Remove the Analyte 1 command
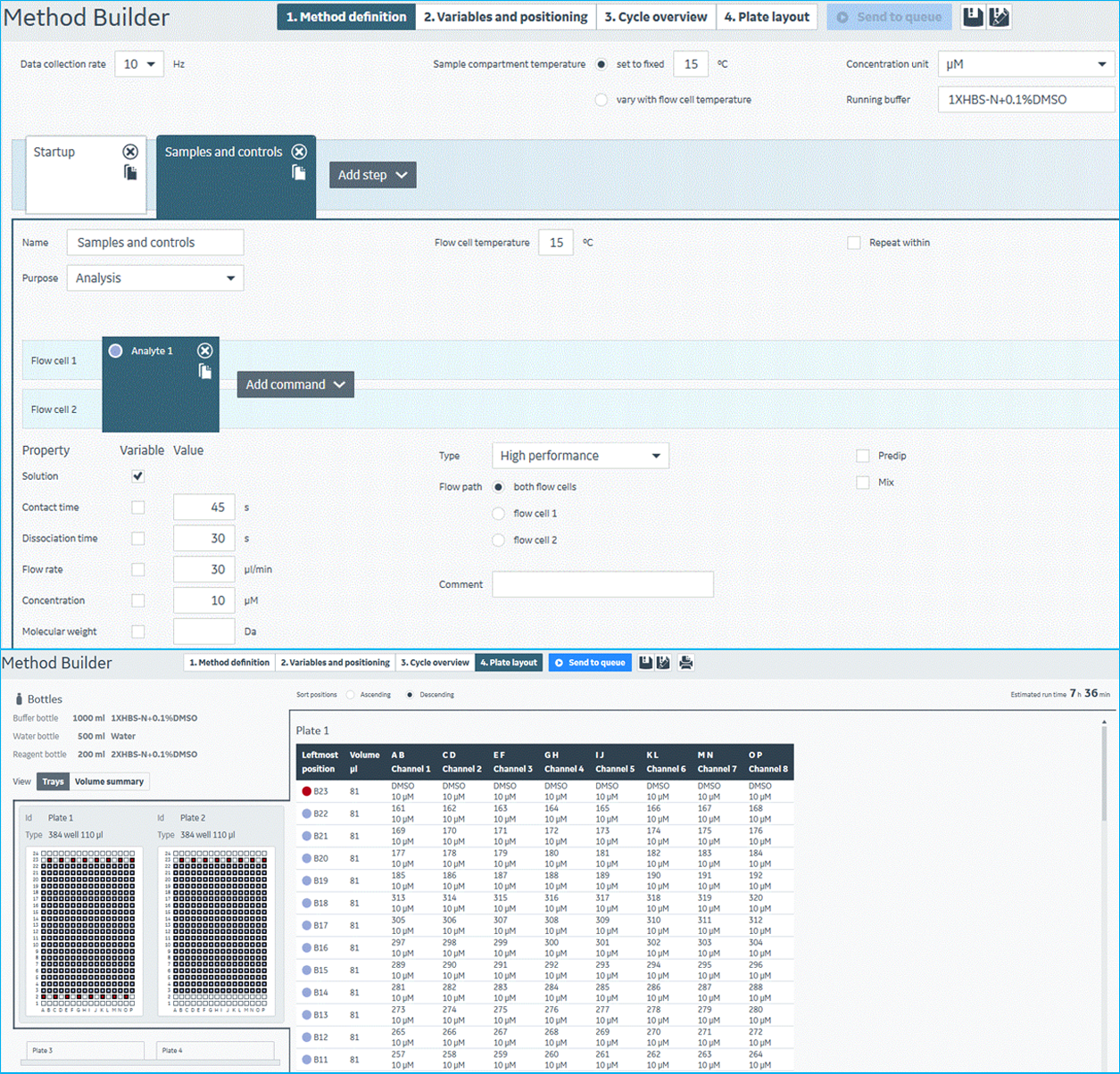 (205, 351)
